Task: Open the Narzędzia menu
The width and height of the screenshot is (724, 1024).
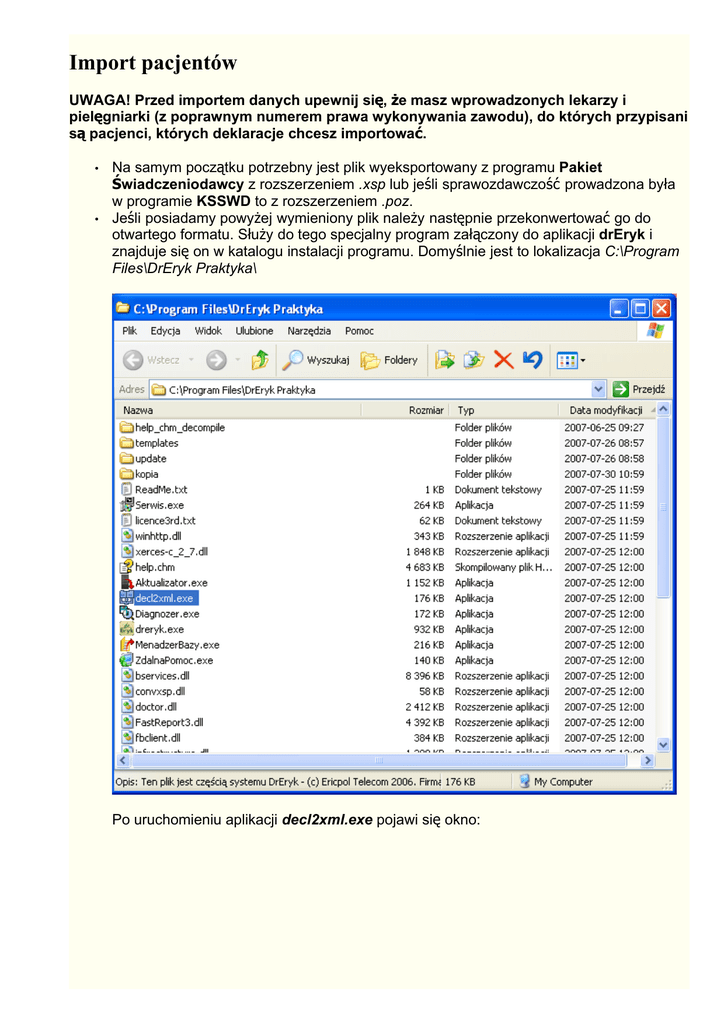Action: [x=309, y=331]
